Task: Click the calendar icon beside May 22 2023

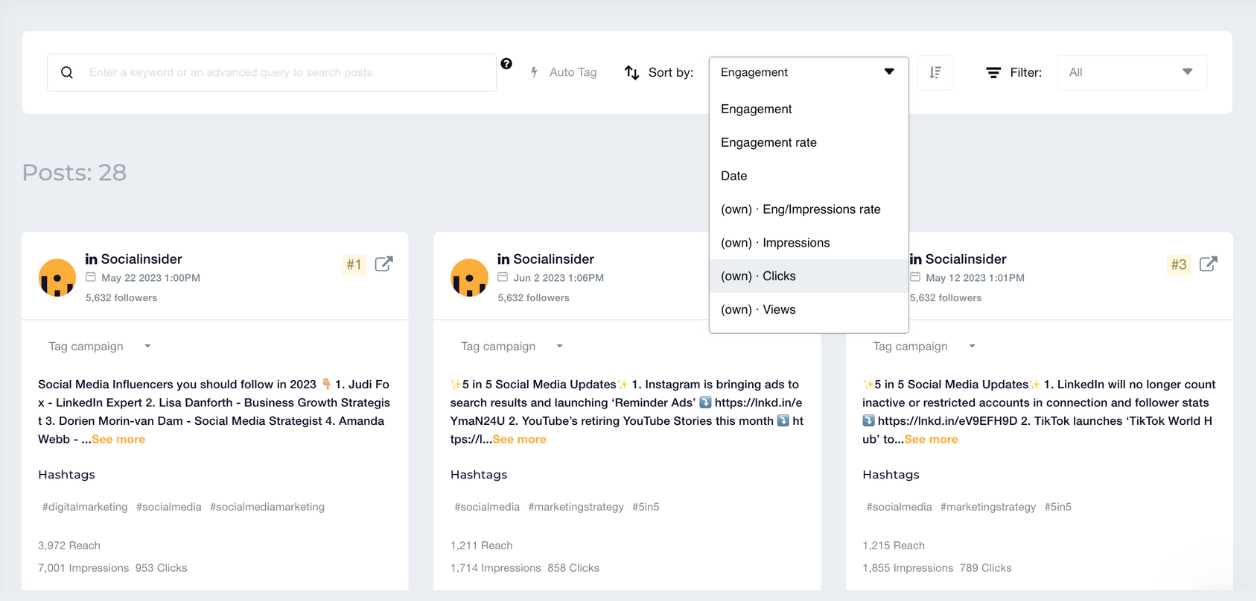Action: coord(91,277)
